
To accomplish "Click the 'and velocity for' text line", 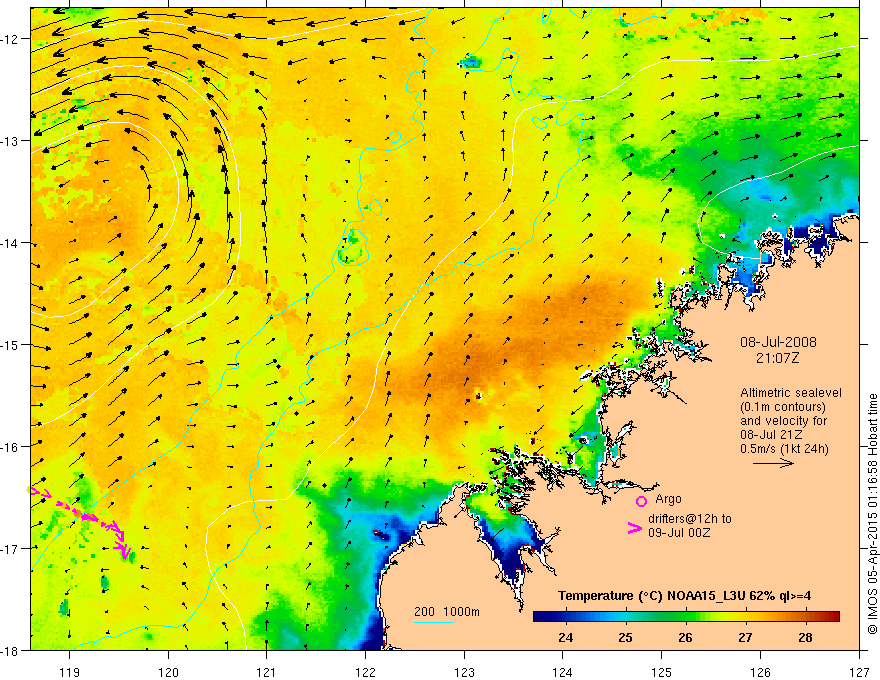I will [783, 420].
